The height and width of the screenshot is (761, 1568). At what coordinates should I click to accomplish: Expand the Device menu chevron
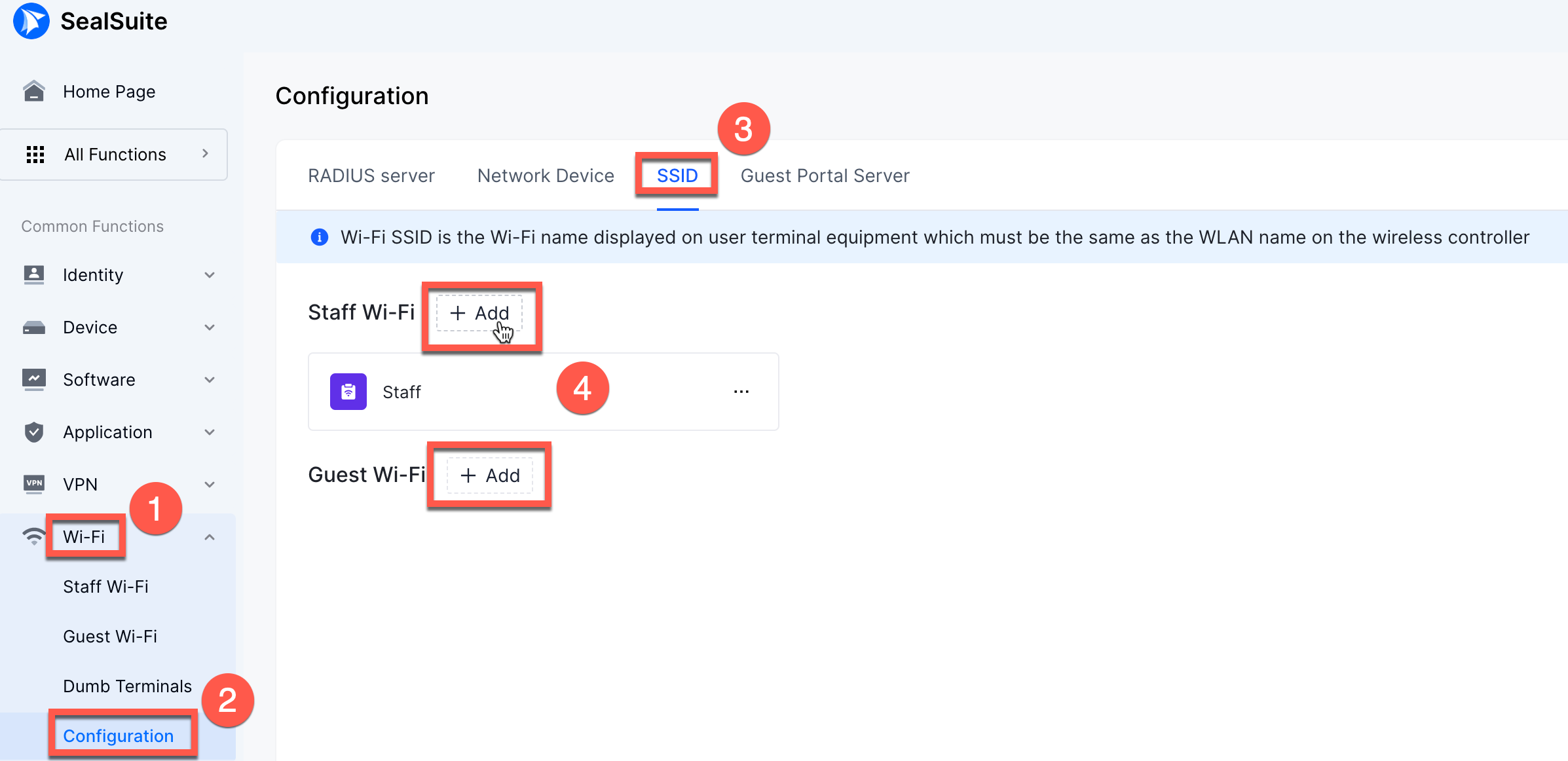(210, 327)
